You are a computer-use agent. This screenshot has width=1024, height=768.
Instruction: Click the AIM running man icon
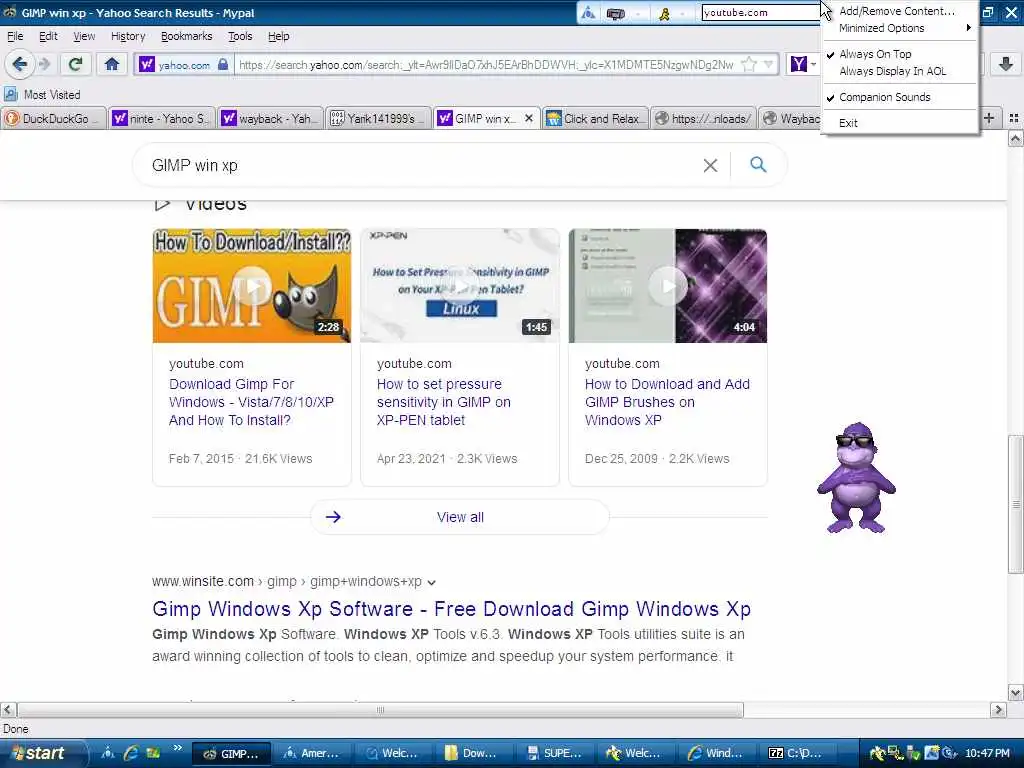click(664, 12)
